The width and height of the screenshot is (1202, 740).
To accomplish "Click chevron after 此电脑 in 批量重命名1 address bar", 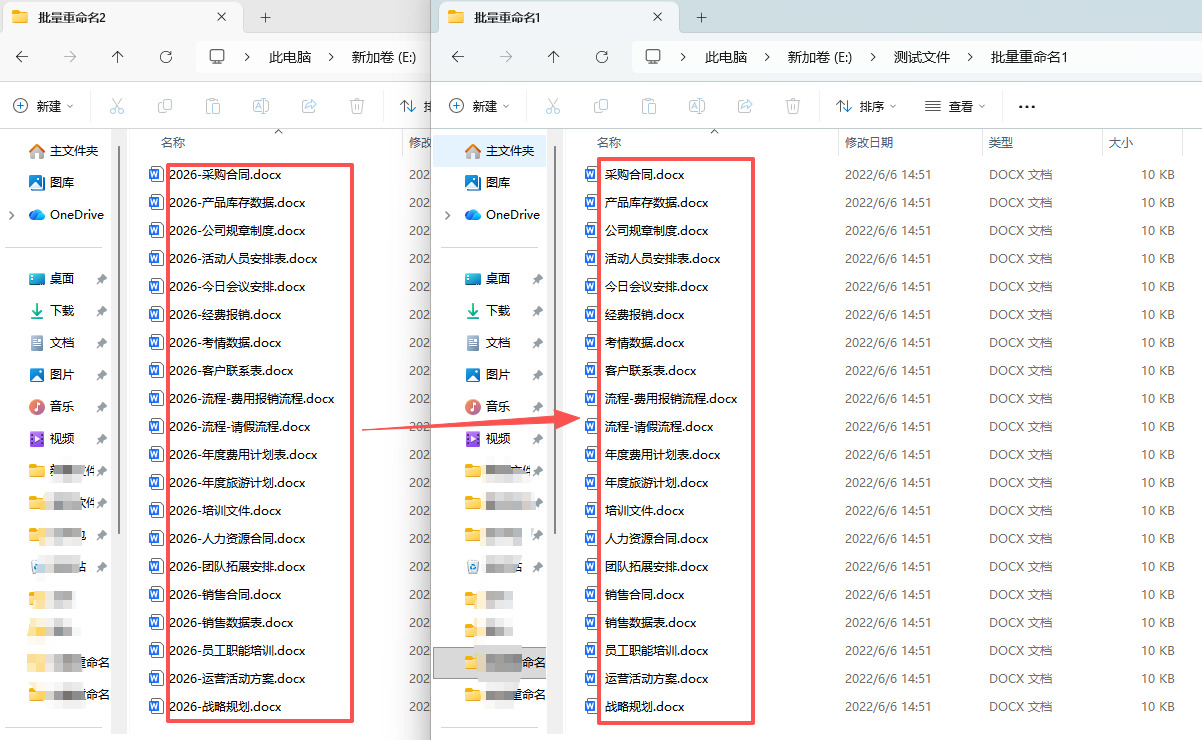I will coord(767,57).
